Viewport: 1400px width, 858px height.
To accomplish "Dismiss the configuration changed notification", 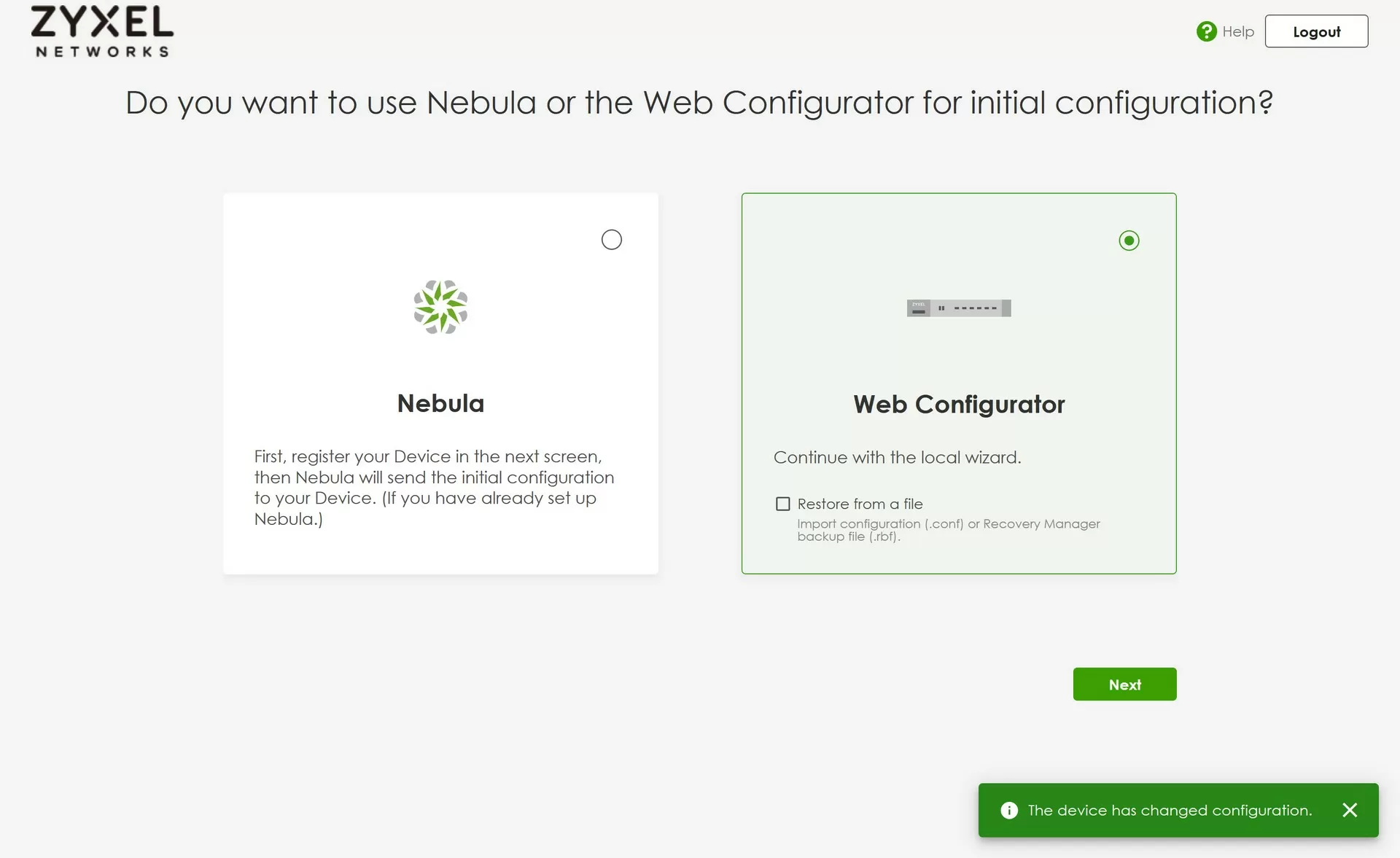I will pyautogui.click(x=1350, y=811).
